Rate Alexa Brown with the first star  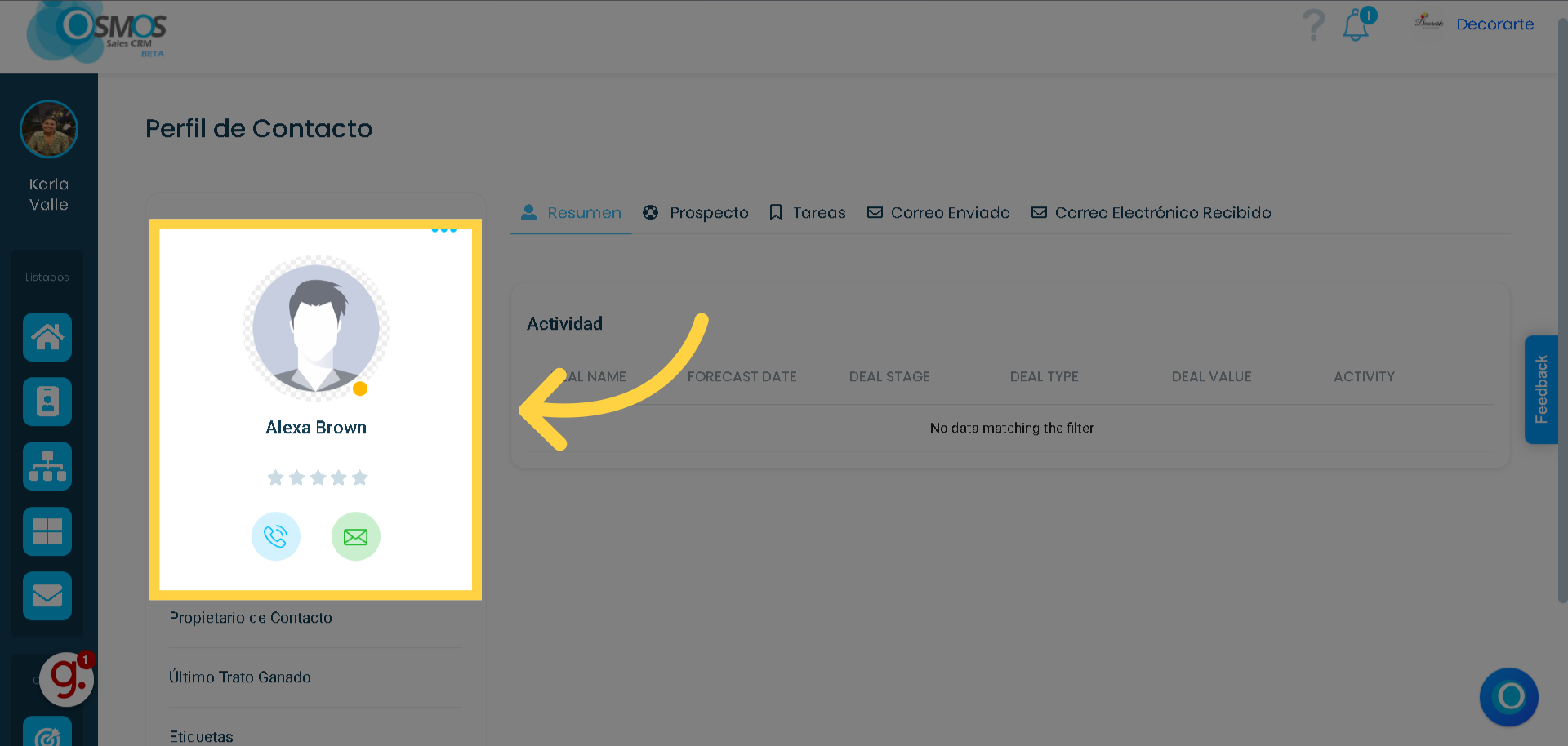click(x=276, y=477)
